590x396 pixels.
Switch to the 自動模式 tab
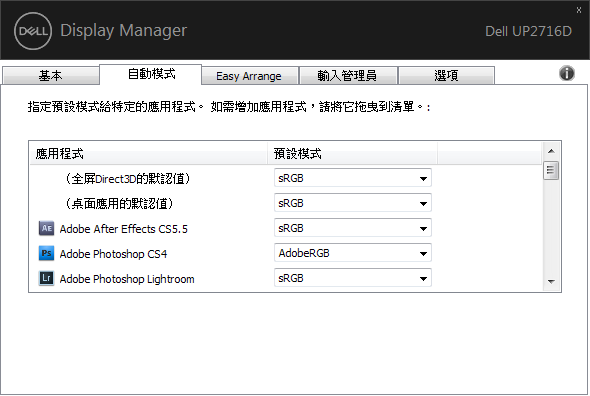point(151,74)
